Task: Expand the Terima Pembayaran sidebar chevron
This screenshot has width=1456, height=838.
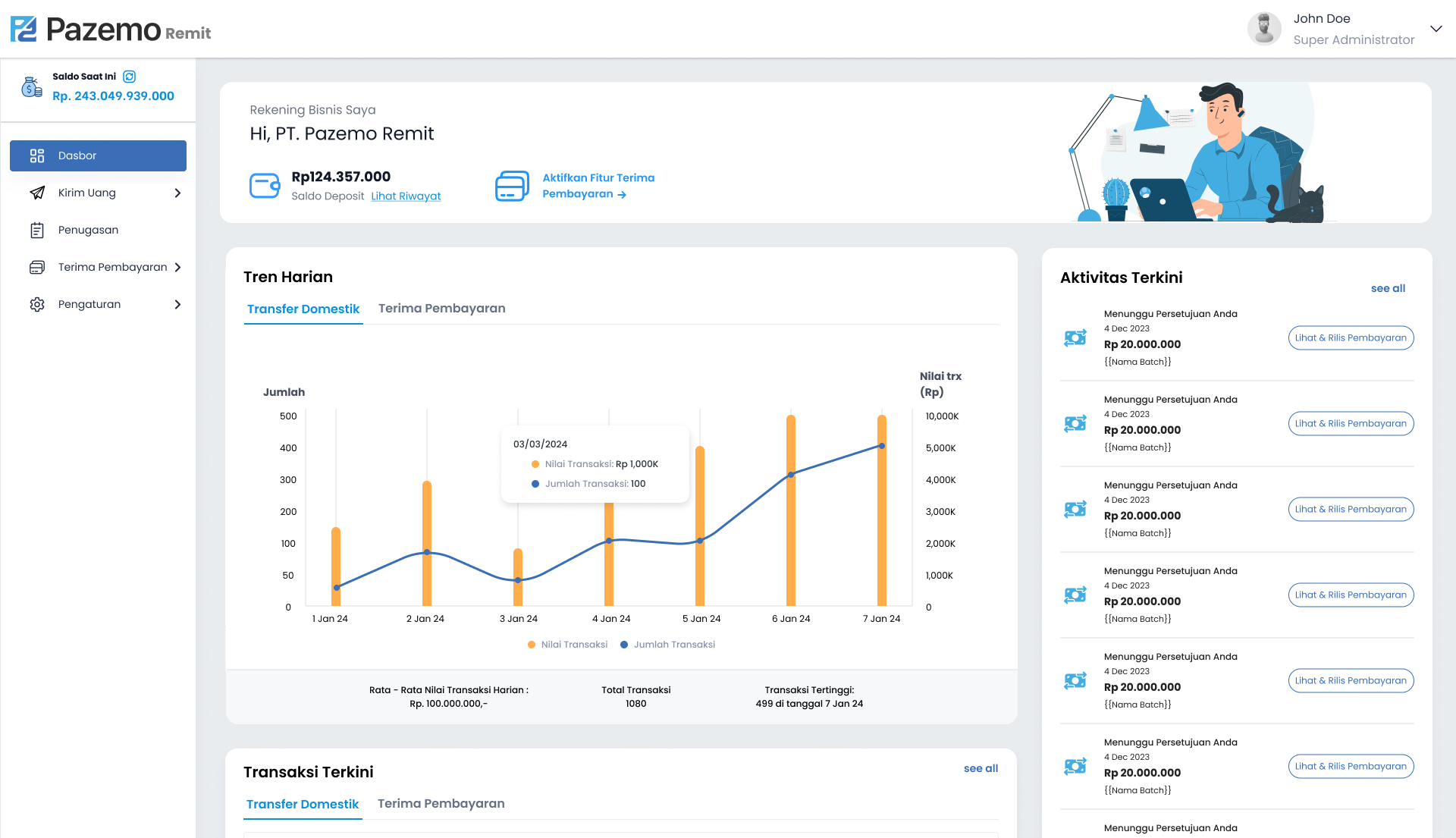Action: 177,267
